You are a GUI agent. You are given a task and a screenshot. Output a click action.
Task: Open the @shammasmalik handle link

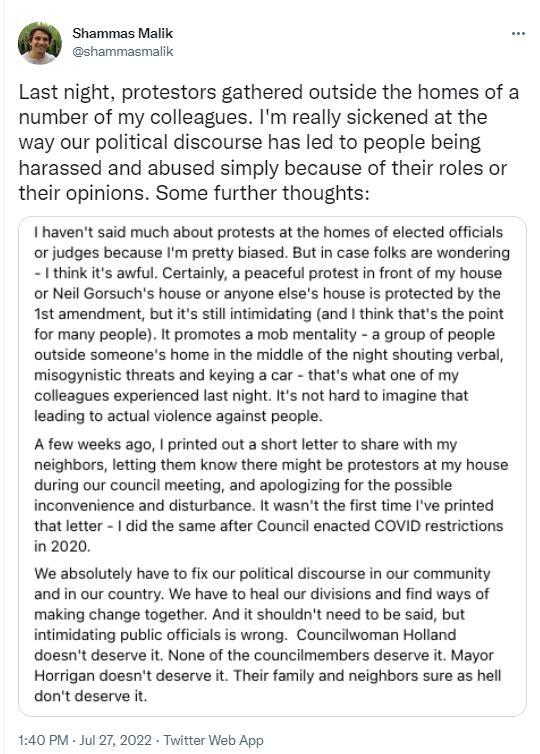point(123,51)
